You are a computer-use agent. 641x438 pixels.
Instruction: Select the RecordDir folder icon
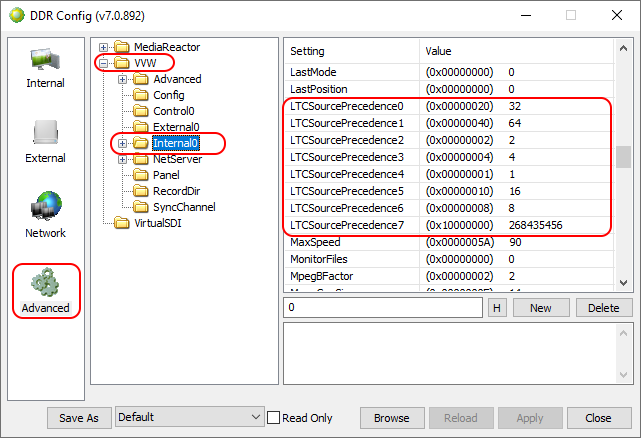pos(141,191)
